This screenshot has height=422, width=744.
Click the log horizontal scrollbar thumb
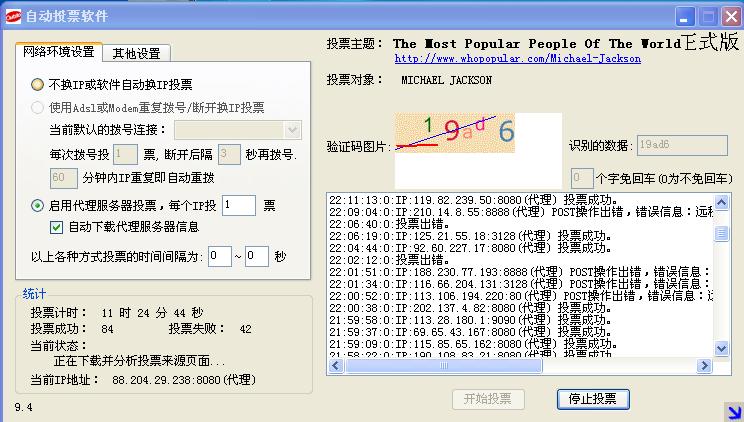444,366
